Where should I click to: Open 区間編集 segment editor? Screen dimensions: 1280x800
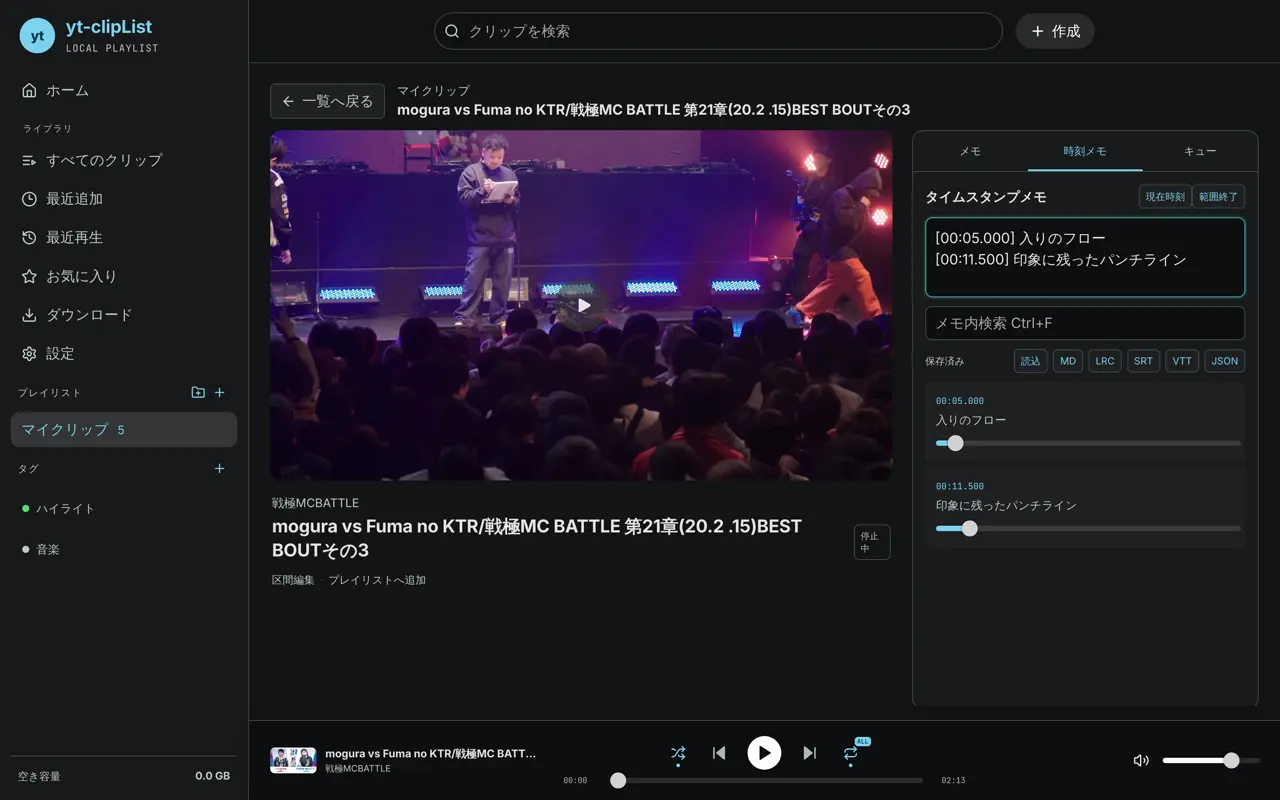coord(293,580)
